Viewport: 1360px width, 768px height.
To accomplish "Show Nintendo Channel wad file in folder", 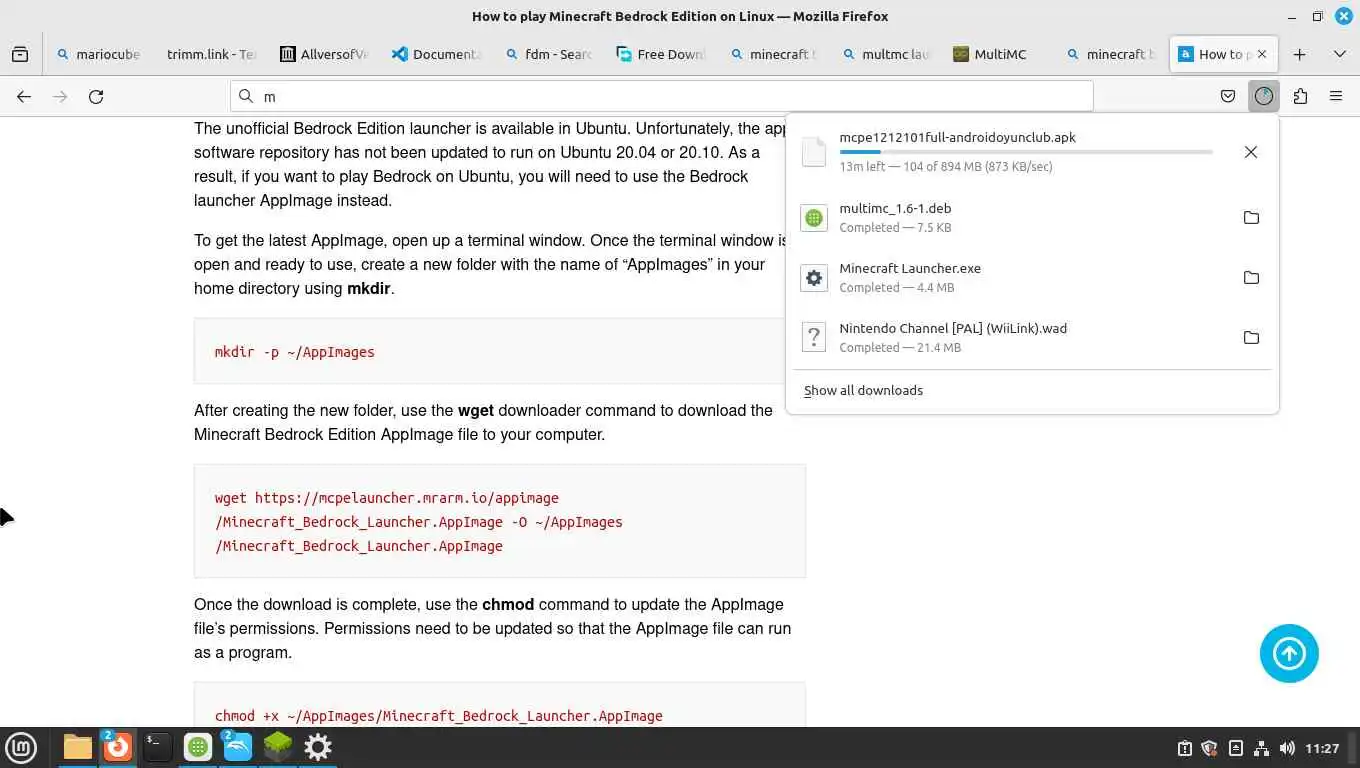I will pyautogui.click(x=1250, y=338).
